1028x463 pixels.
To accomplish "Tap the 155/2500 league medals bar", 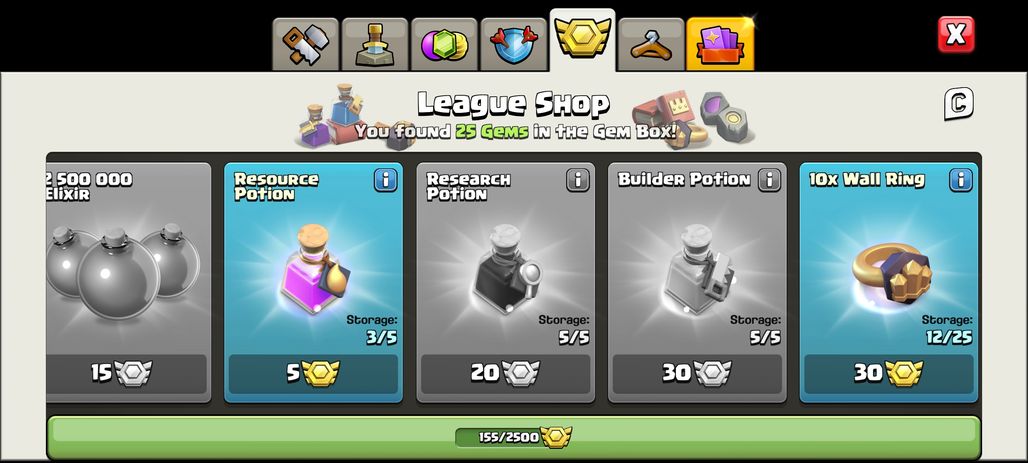I will point(514,437).
